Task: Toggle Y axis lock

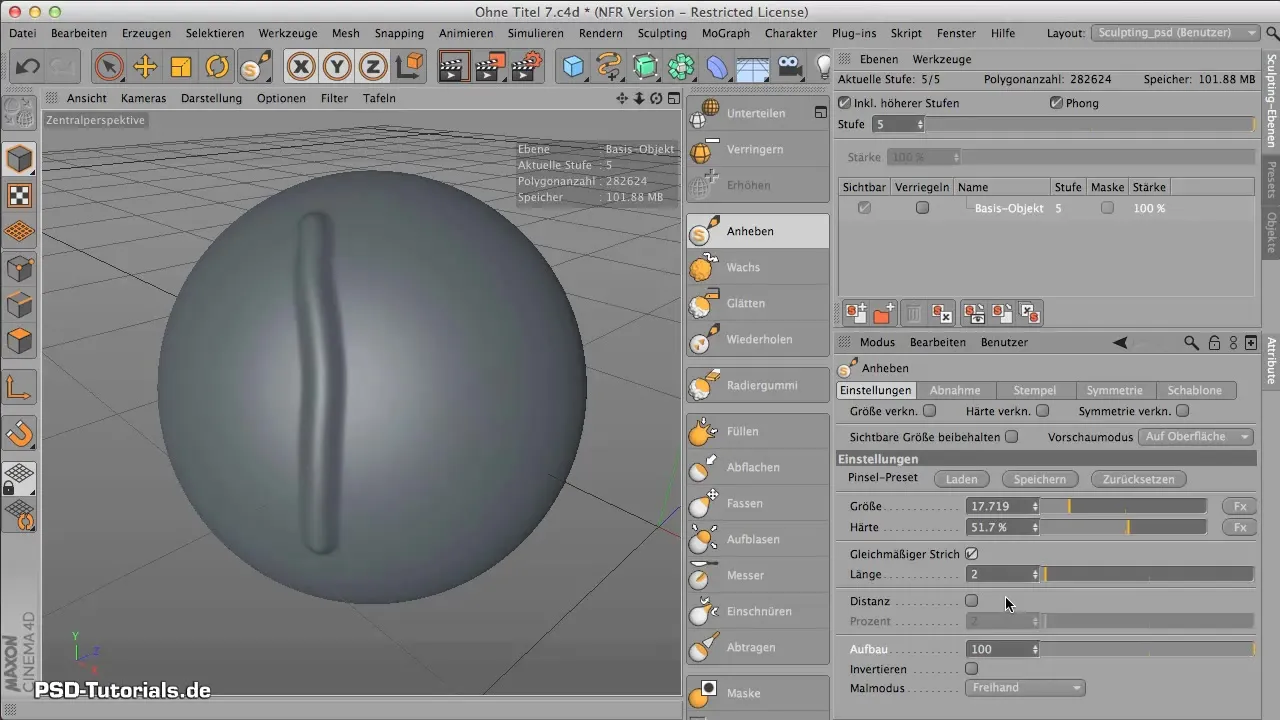Action: click(x=337, y=67)
